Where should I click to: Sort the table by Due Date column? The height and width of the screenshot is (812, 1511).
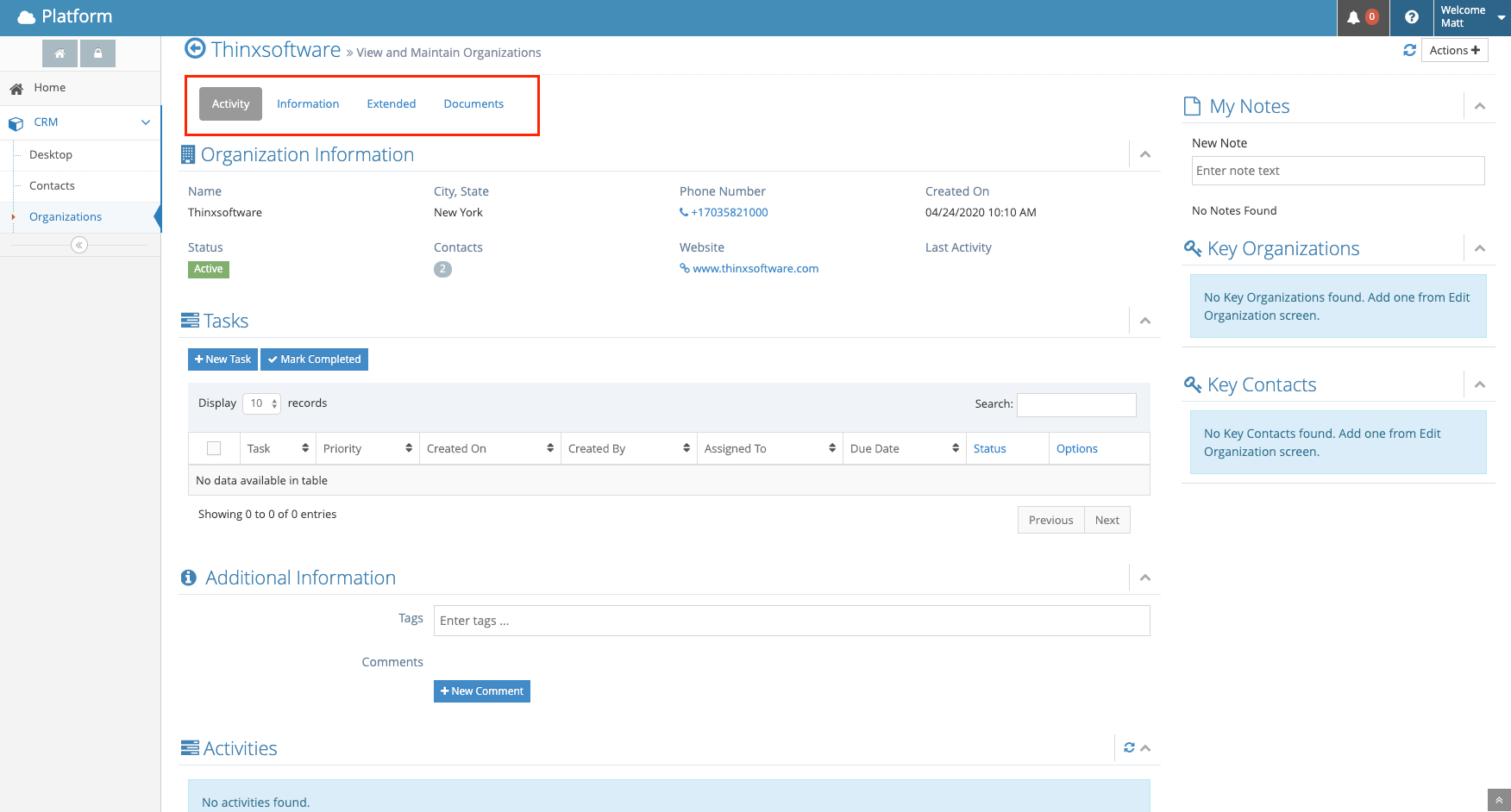tap(904, 448)
